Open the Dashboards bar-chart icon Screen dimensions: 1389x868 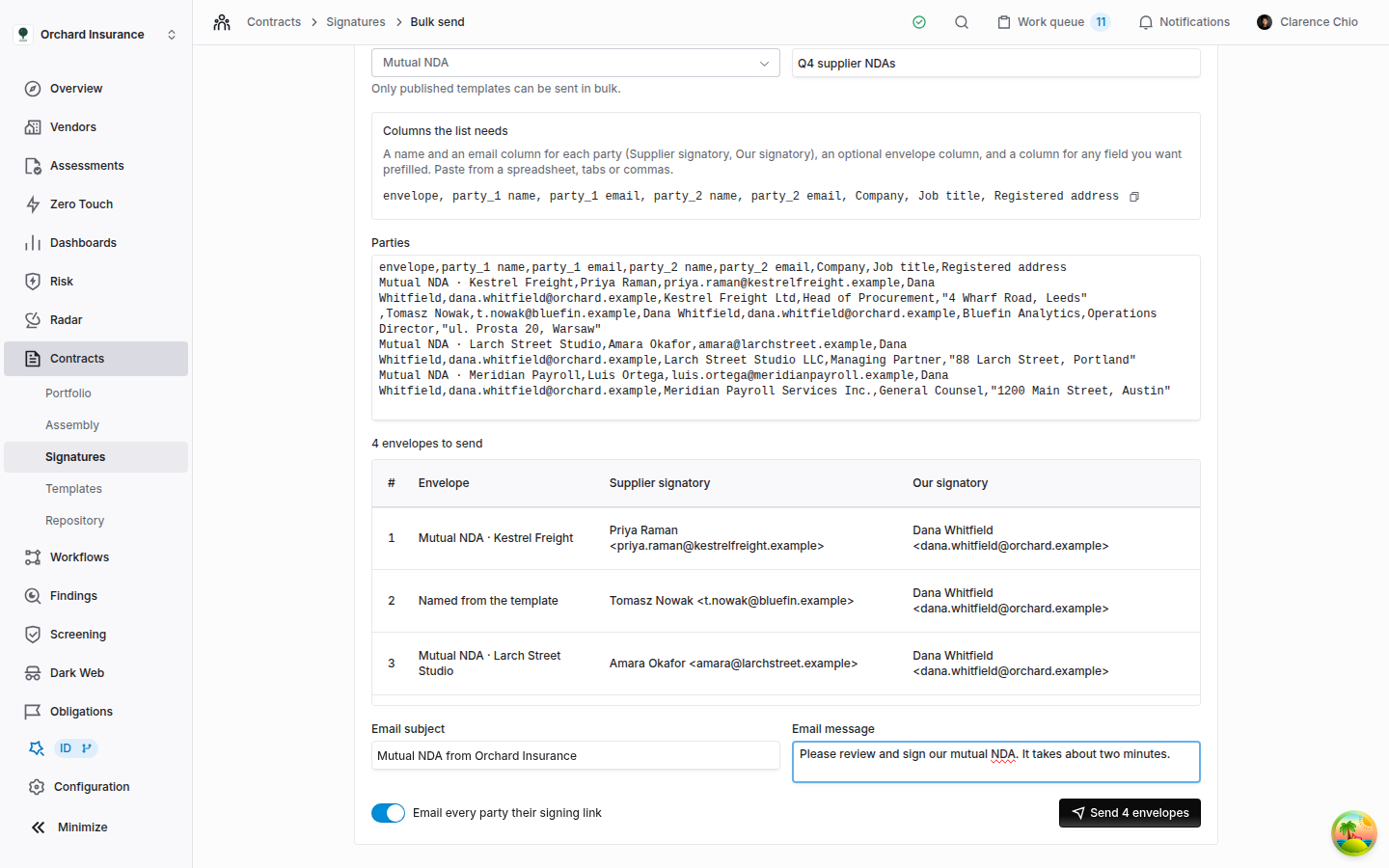point(33,243)
